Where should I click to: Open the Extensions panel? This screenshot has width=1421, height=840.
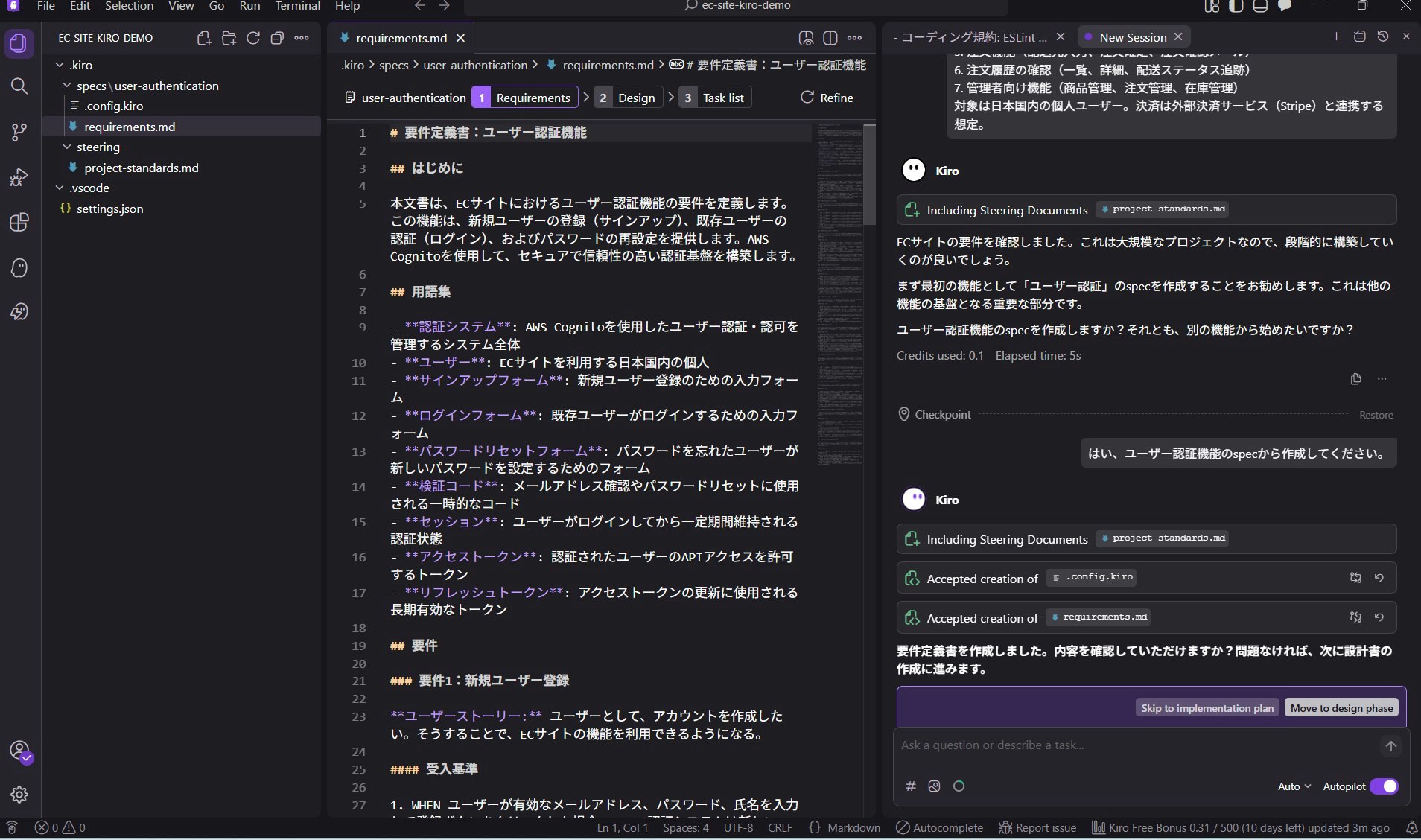(x=19, y=223)
